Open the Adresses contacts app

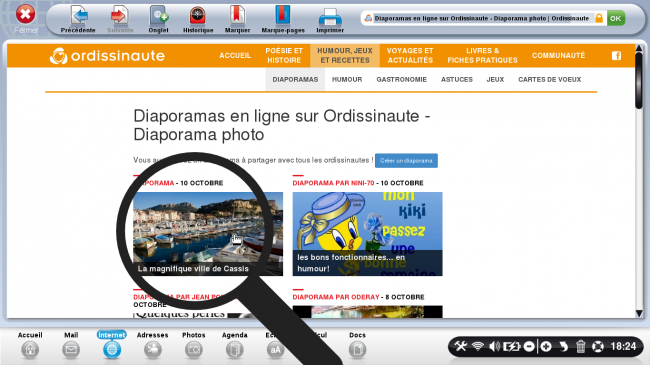pyautogui.click(x=153, y=345)
